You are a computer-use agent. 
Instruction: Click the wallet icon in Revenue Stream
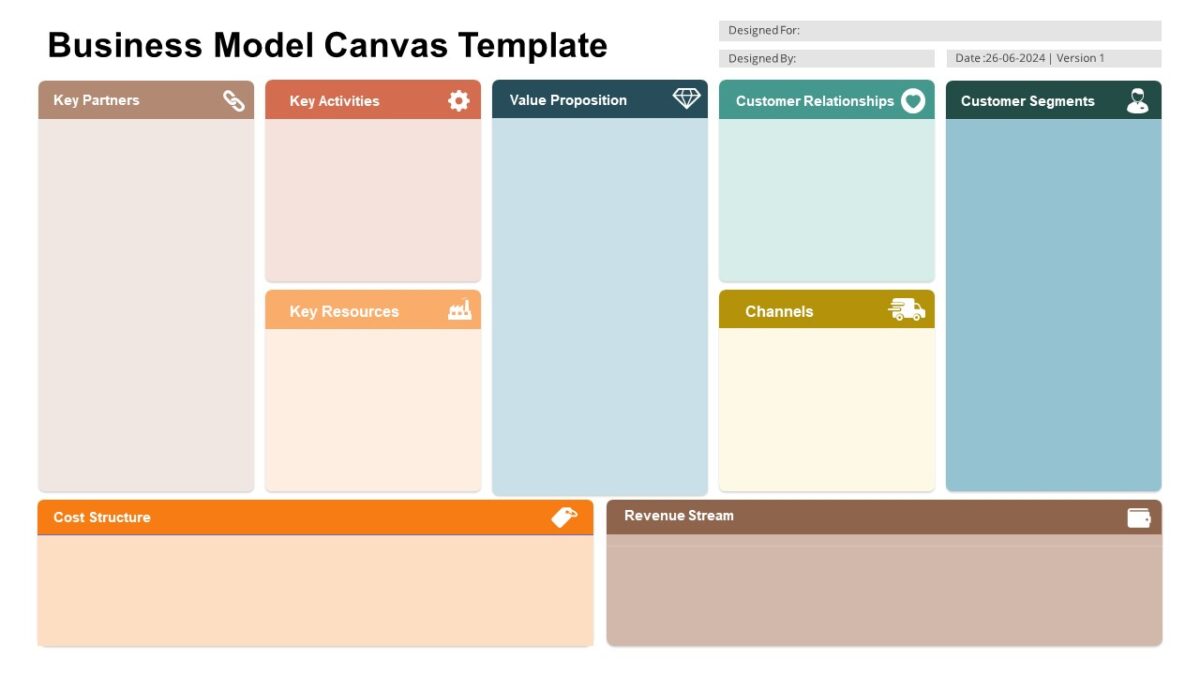coord(1139,517)
